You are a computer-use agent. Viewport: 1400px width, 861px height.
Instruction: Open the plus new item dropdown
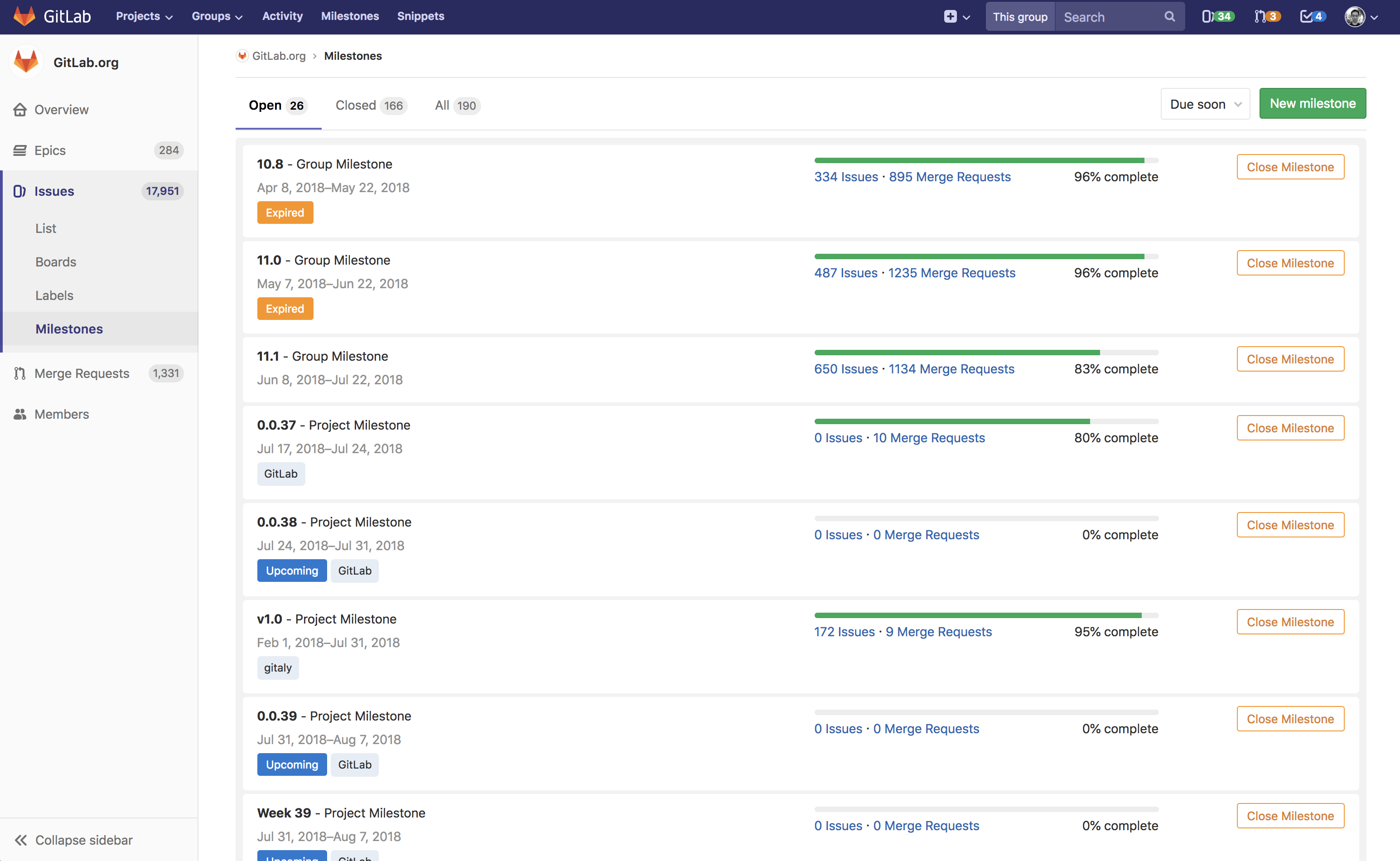[x=956, y=16]
